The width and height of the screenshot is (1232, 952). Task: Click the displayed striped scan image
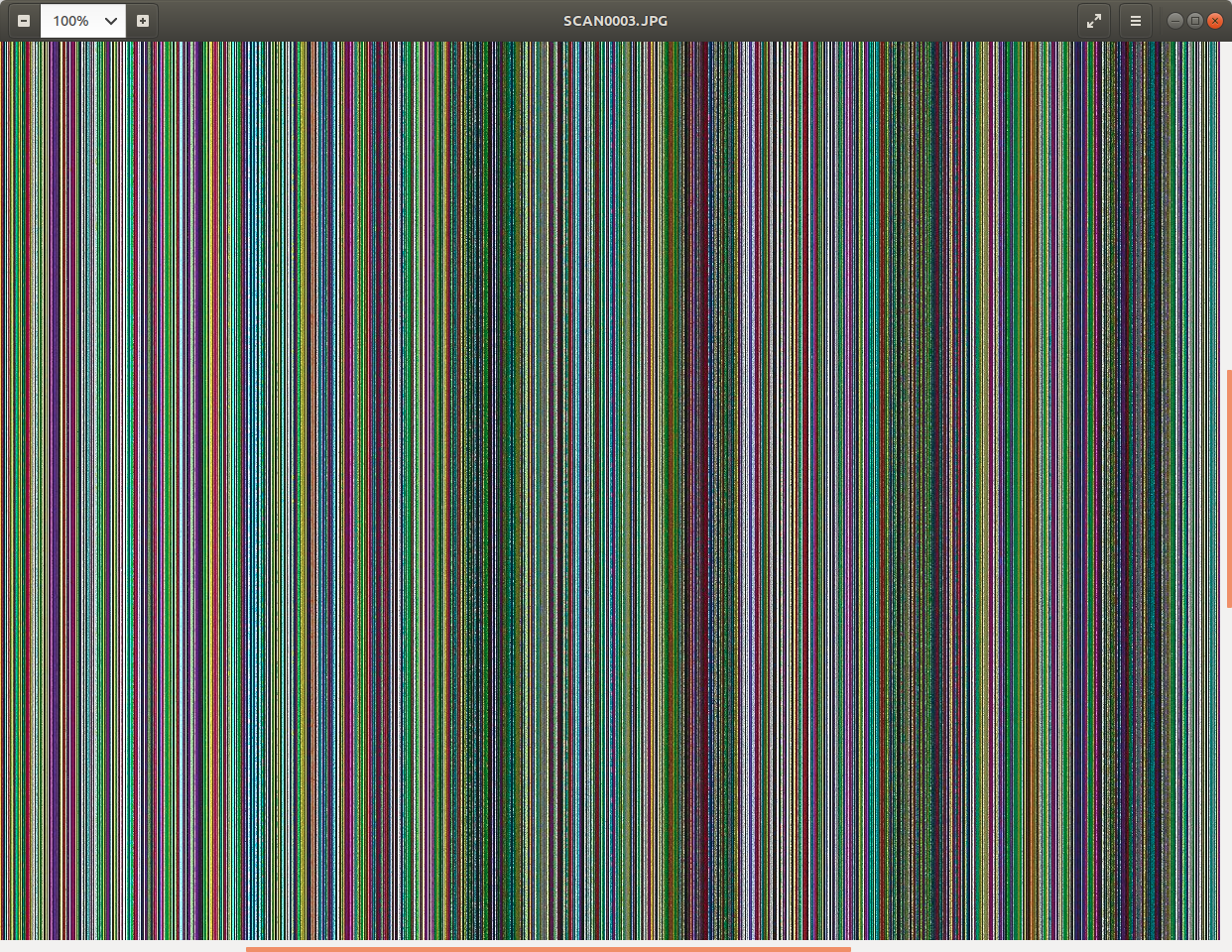[609, 490]
